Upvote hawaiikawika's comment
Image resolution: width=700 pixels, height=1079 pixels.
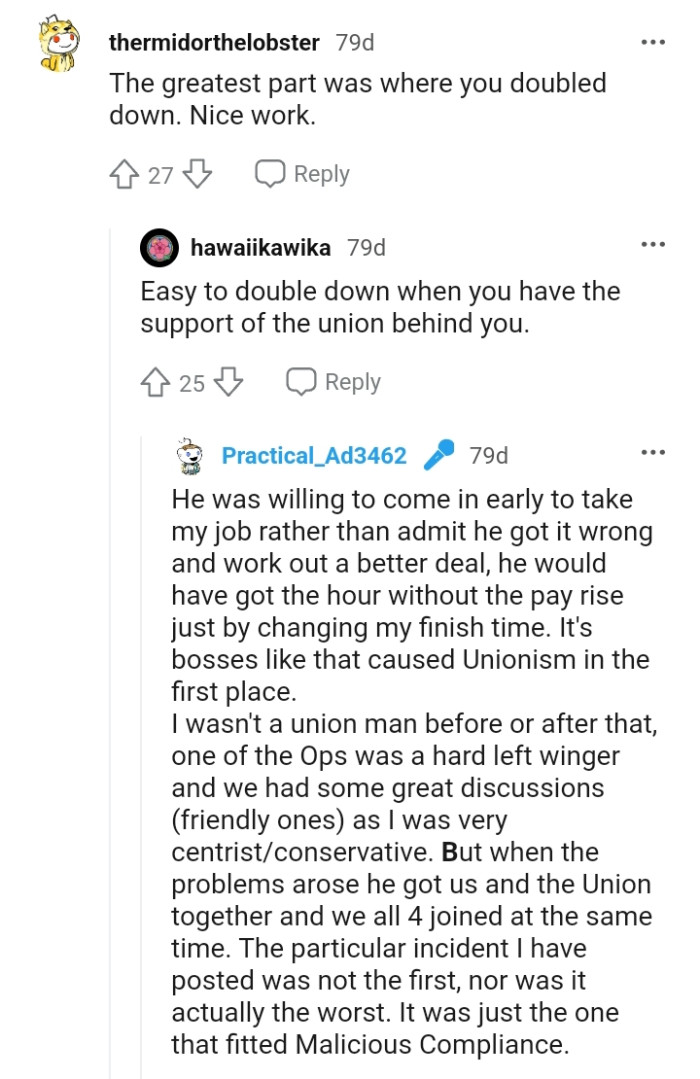point(155,381)
